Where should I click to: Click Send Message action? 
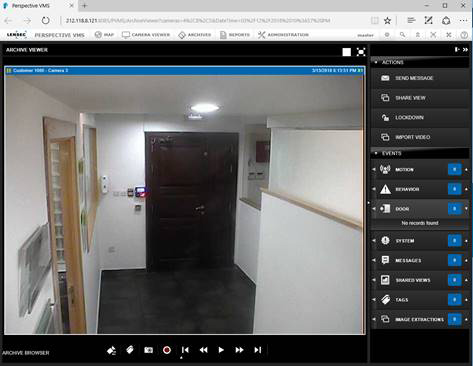(x=420, y=78)
